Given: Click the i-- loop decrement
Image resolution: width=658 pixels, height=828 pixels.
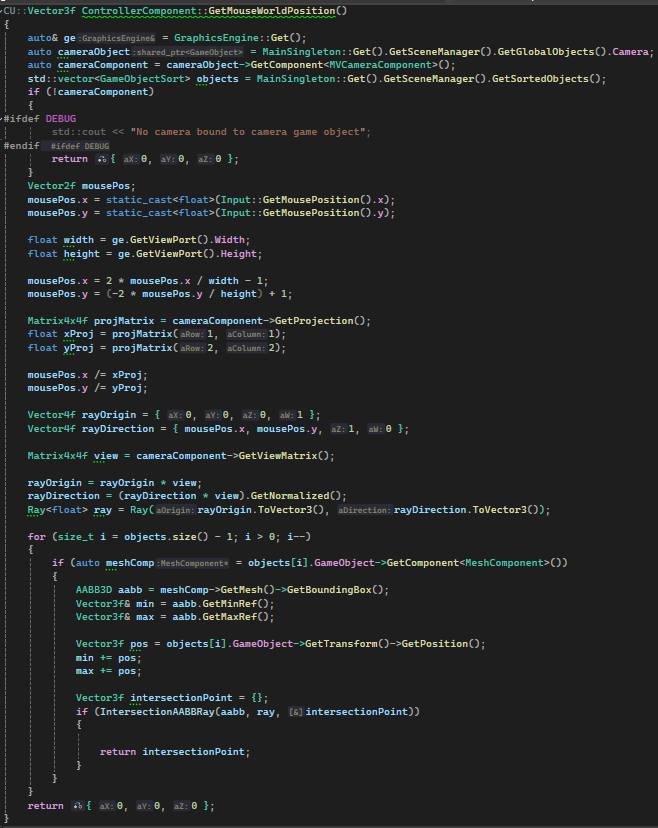Looking at the screenshot, I should (x=296, y=537).
